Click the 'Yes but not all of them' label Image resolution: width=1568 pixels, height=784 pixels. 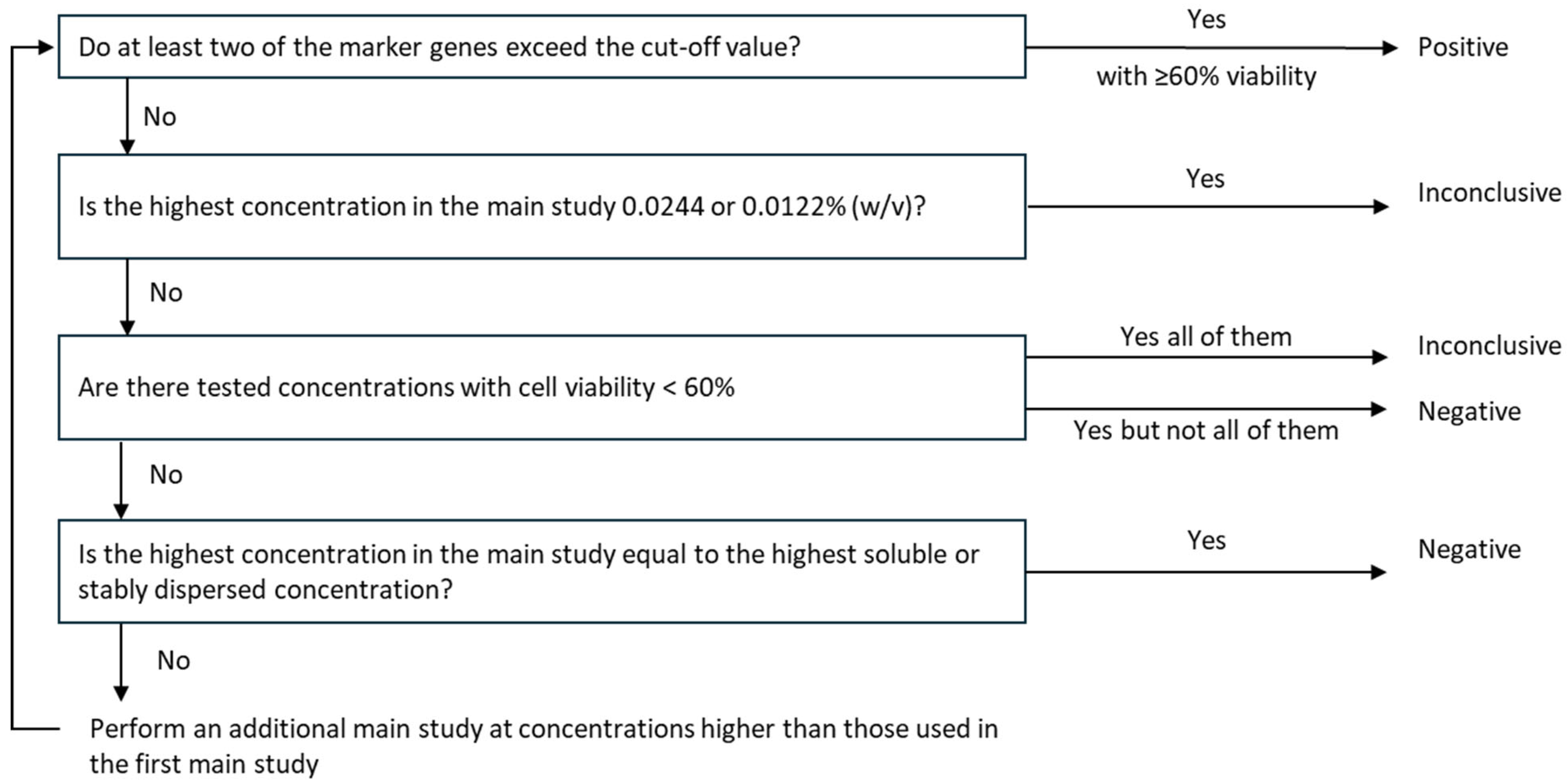1205,430
